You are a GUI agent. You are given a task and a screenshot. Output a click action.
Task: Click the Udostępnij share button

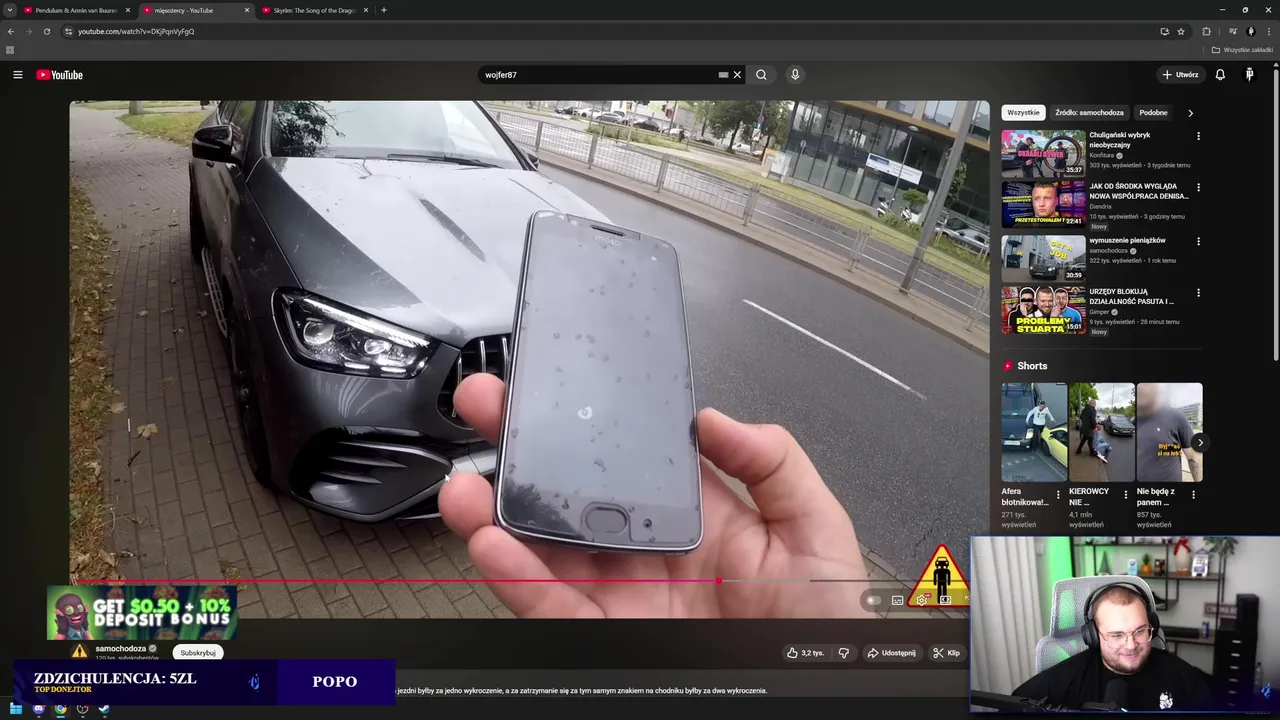coord(891,653)
